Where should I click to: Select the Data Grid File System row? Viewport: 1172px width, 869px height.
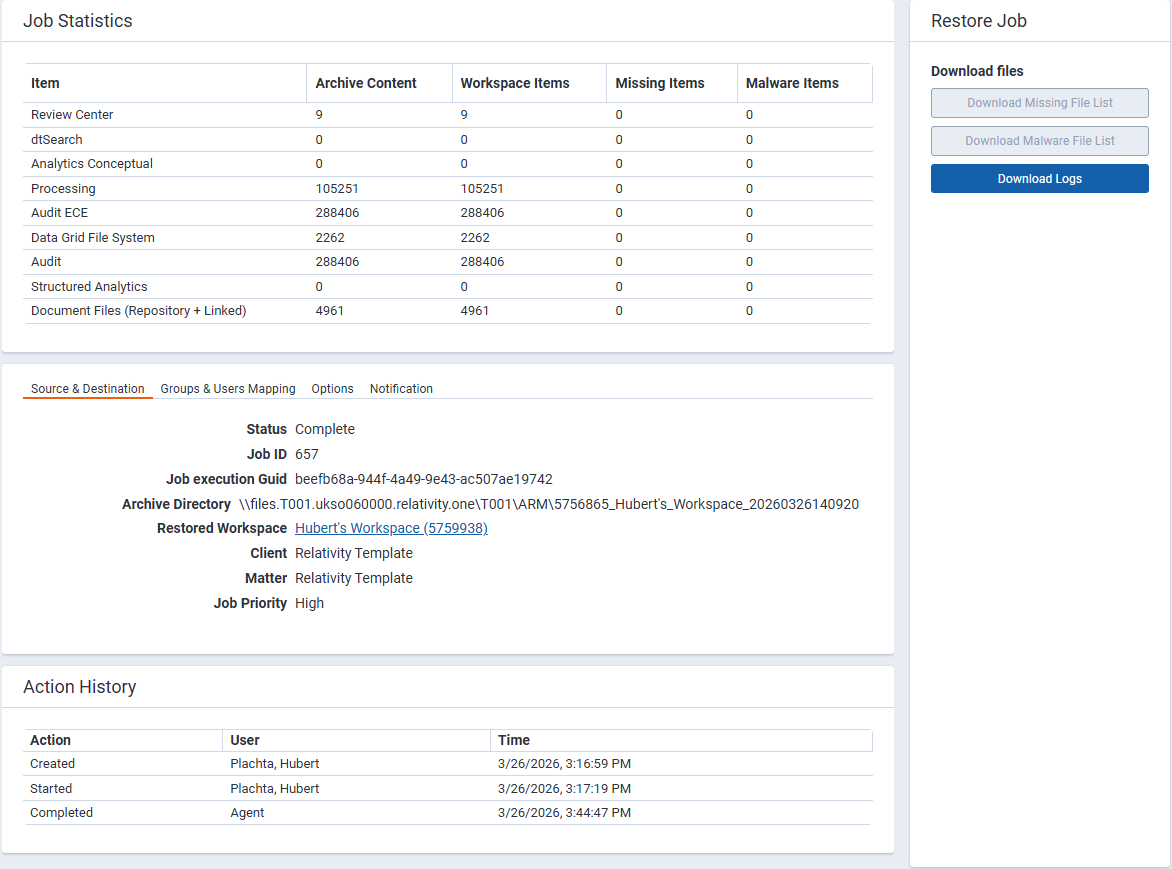448,238
